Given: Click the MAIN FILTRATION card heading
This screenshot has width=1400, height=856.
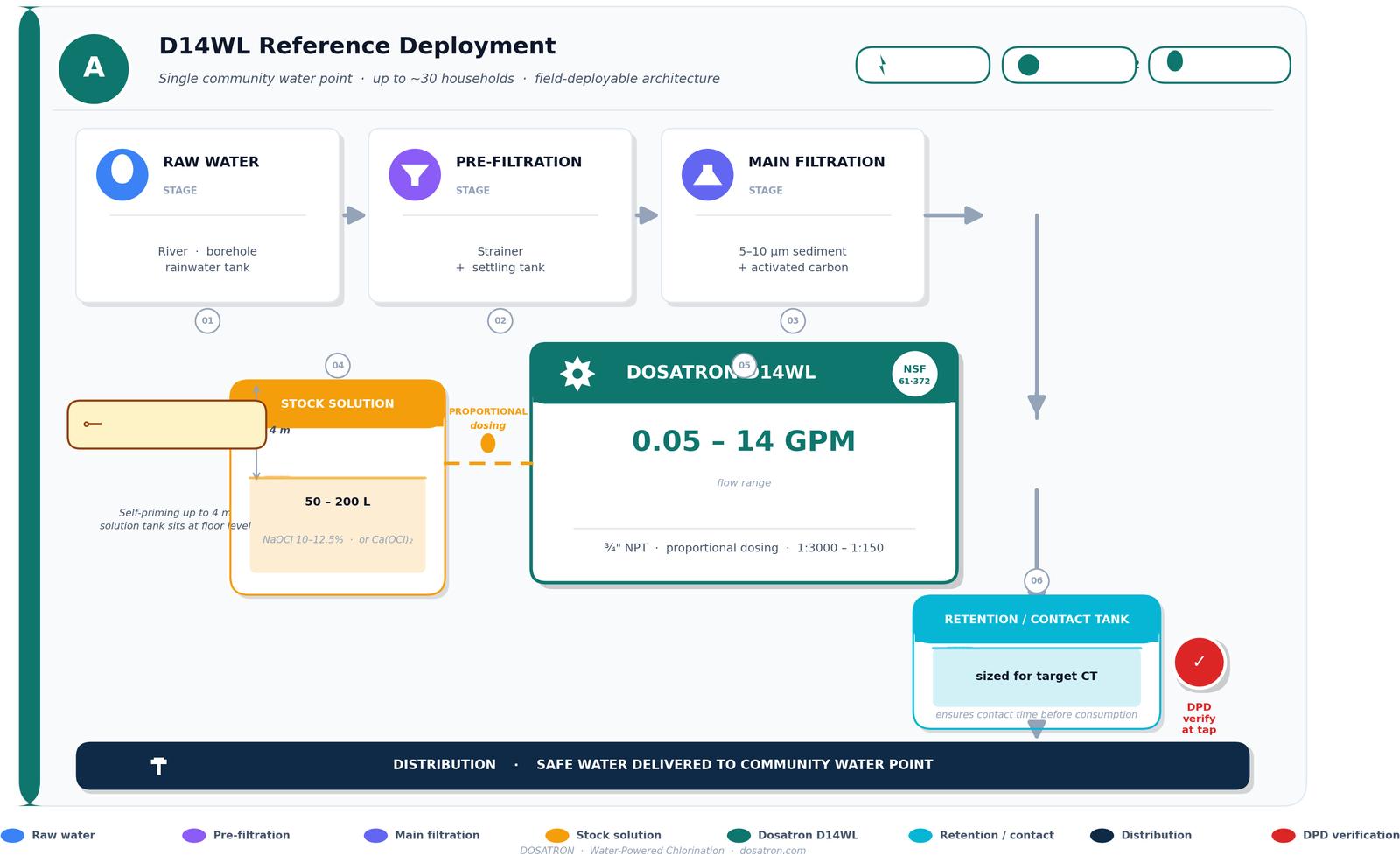Looking at the screenshot, I should (816, 162).
